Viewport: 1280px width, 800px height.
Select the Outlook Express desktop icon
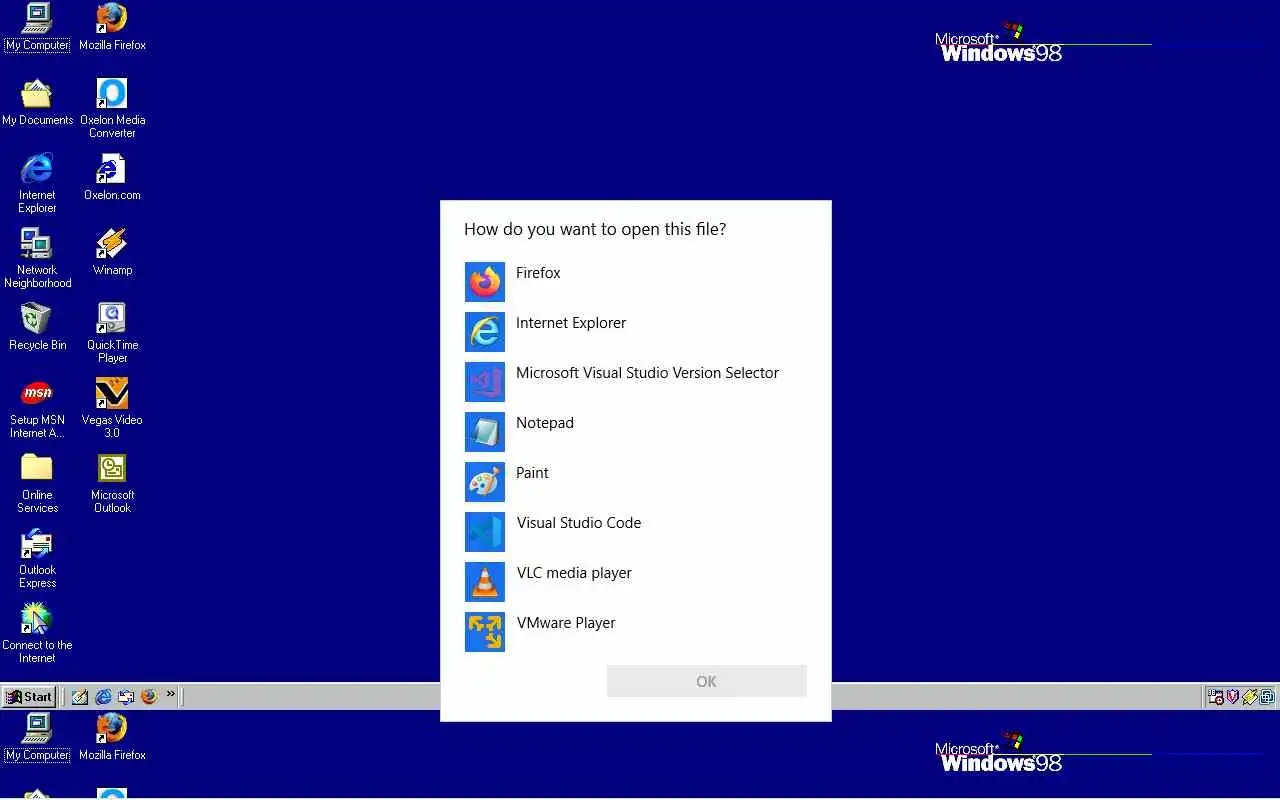pyautogui.click(x=37, y=558)
